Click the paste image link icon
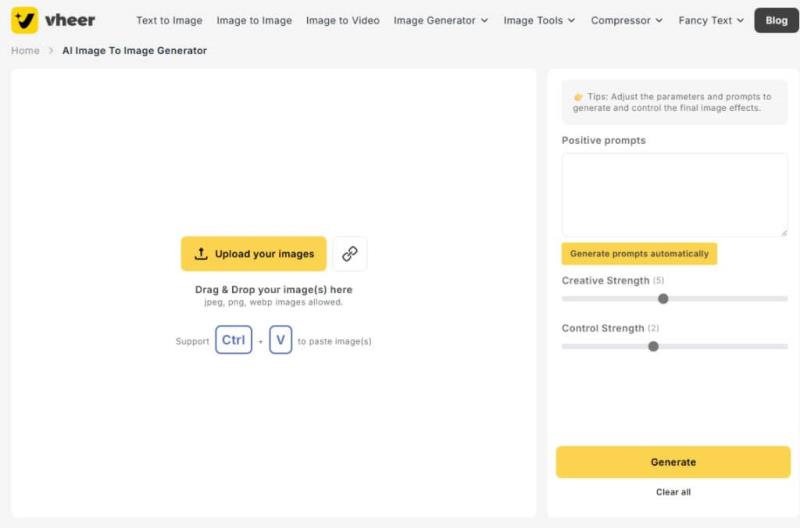800x528 pixels. (x=350, y=254)
